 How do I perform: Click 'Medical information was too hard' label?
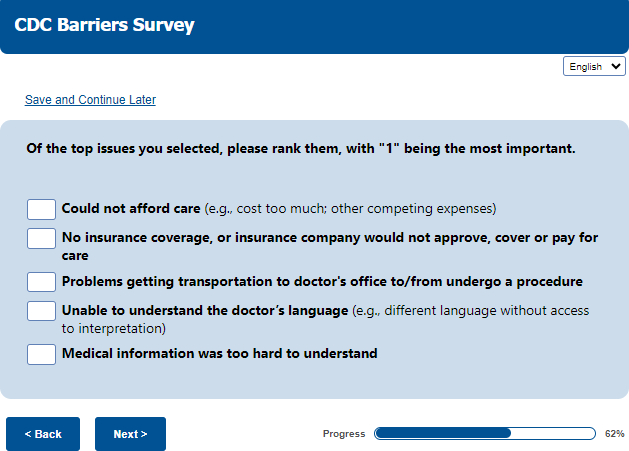(219, 354)
